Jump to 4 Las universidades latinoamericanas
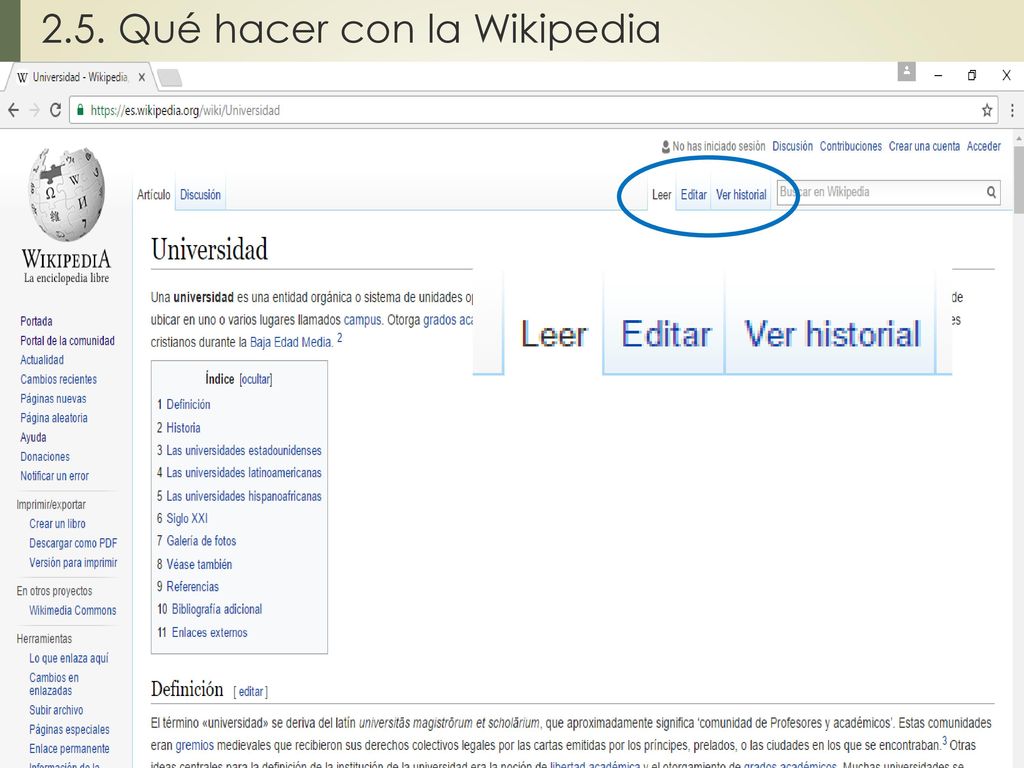The width and height of the screenshot is (1024, 768). [x=239, y=473]
